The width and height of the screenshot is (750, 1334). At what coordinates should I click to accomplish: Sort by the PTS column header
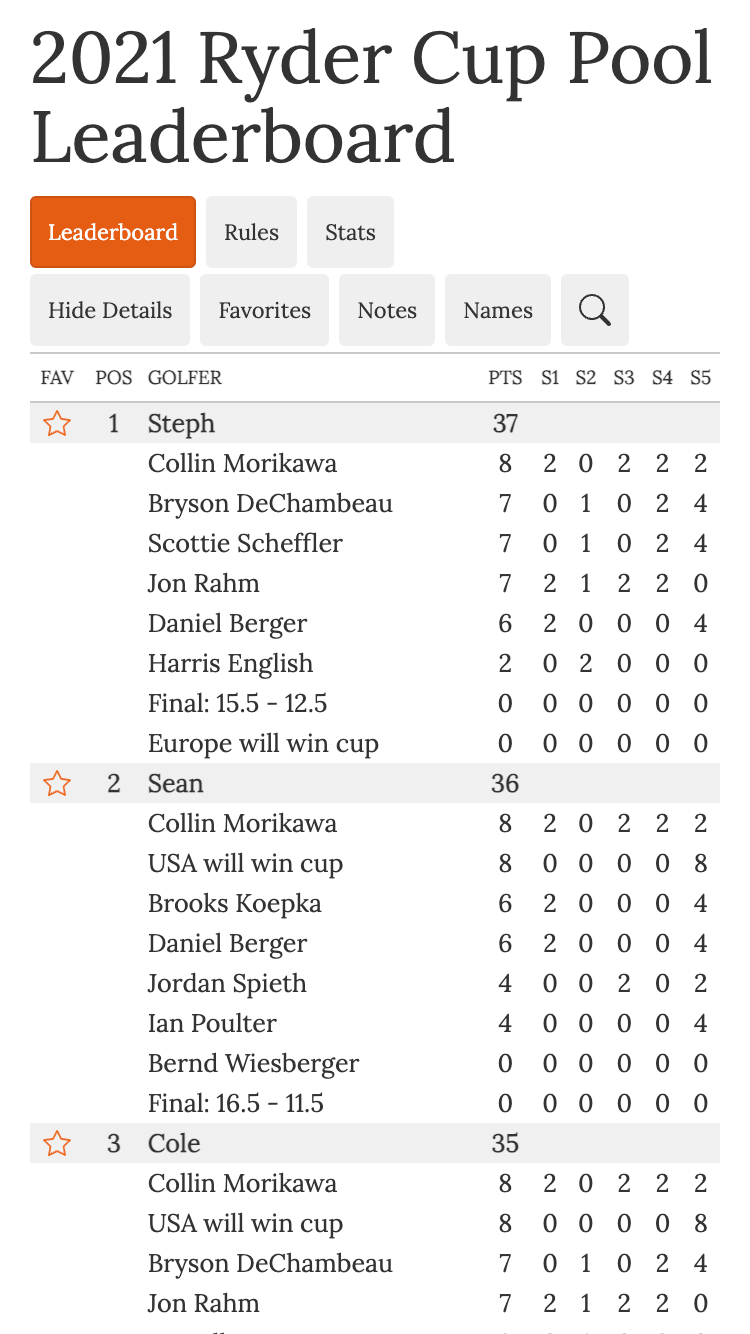(505, 378)
